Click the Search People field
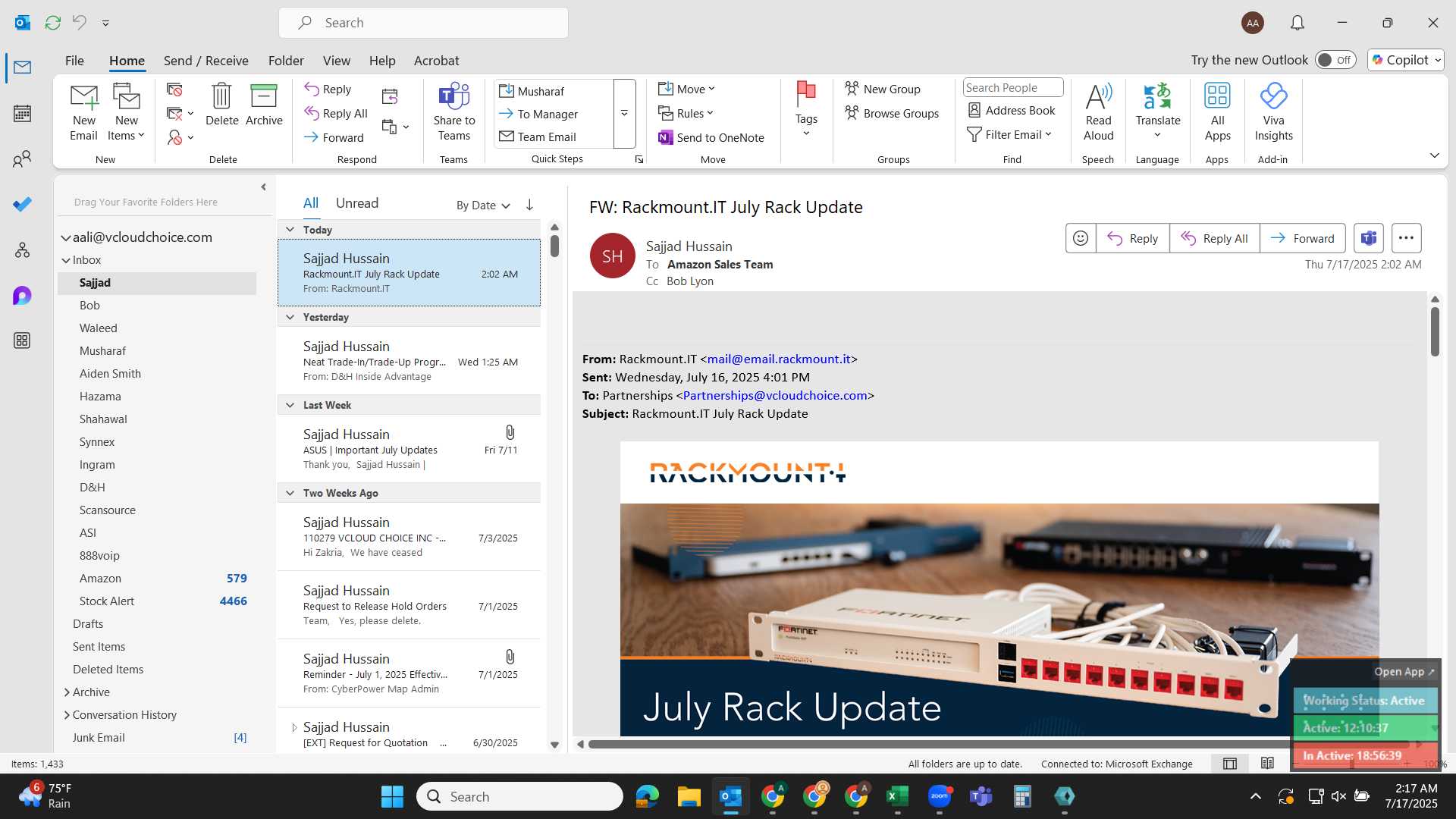 click(x=1013, y=88)
